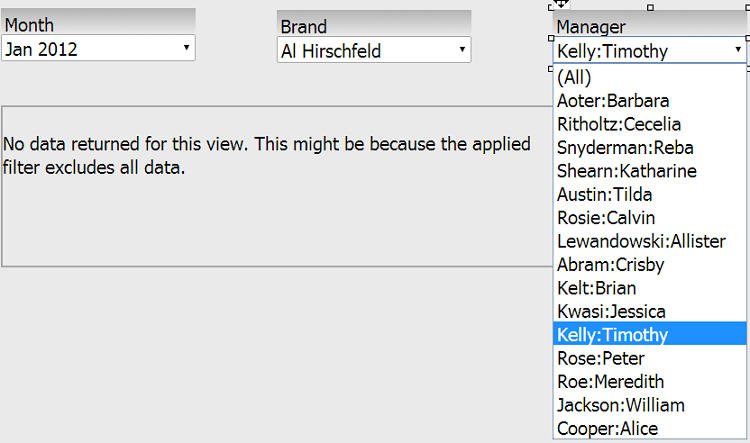Choose Aoter:Barbara from the Manager list
This screenshot has height=443, width=750.
pyautogui.click(x=613, y=101)
